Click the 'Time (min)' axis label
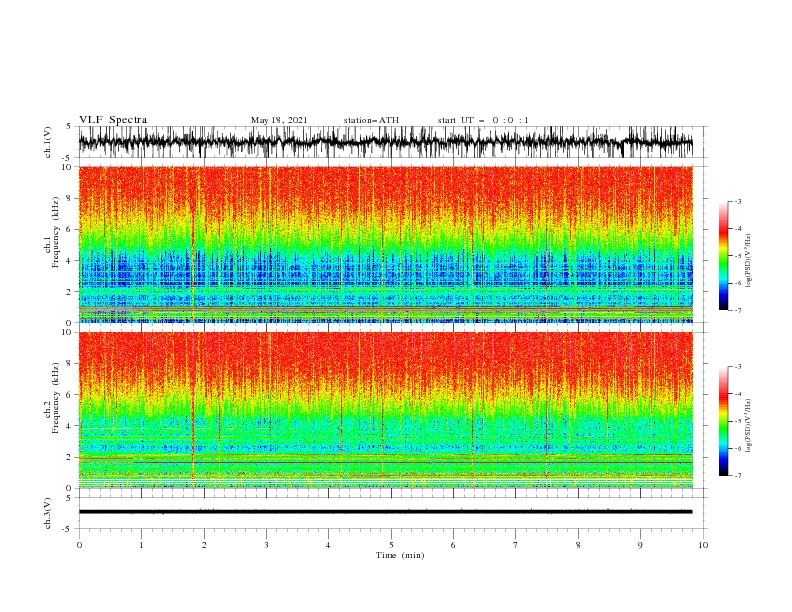792x612 pixels. (400, 555)
